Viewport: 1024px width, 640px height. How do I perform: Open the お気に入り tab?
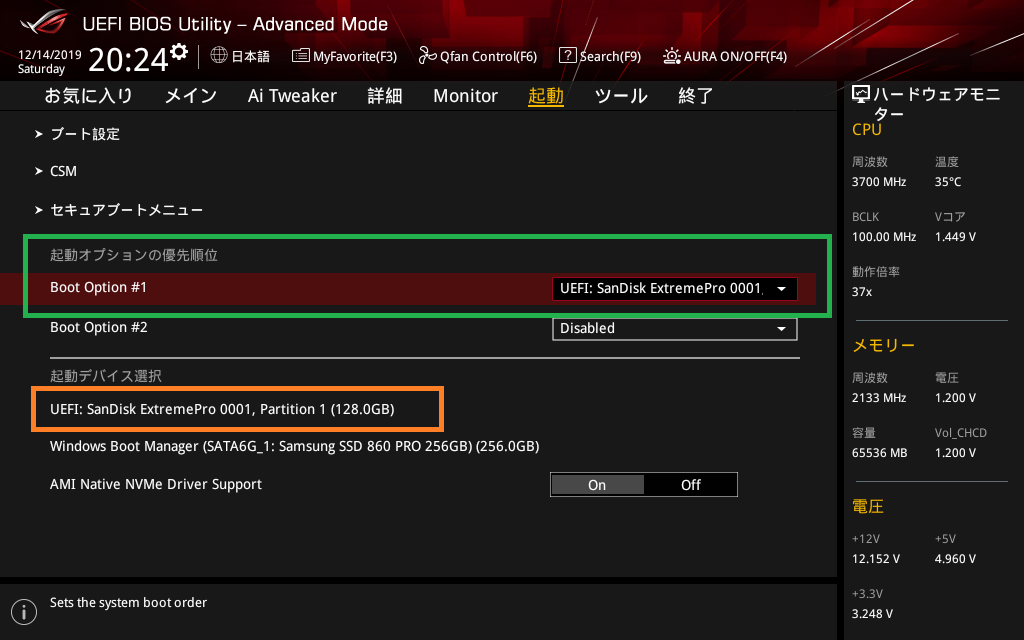(88, 96)
